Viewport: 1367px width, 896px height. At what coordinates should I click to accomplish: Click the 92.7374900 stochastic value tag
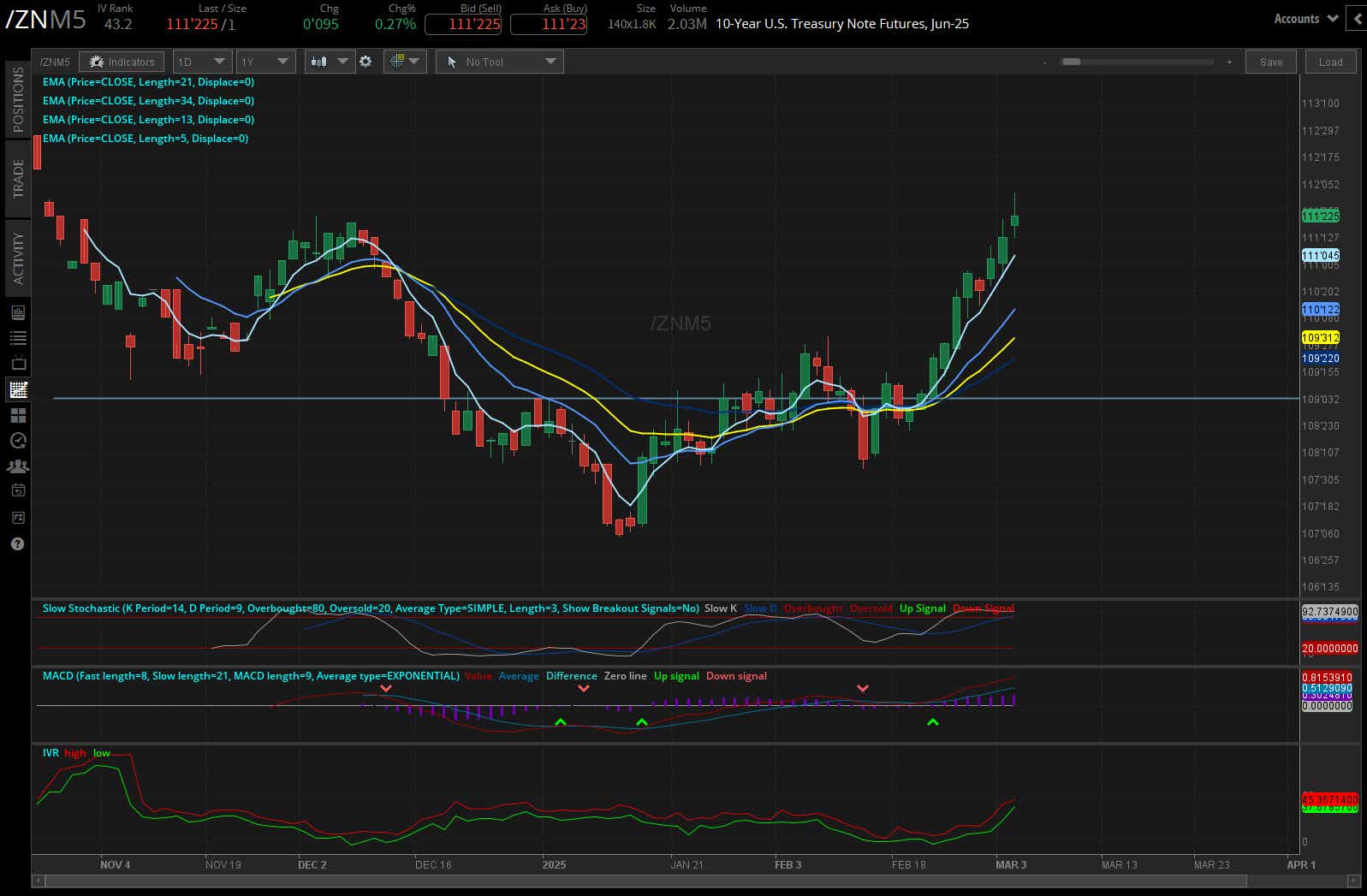click(x=1329, y=612)
